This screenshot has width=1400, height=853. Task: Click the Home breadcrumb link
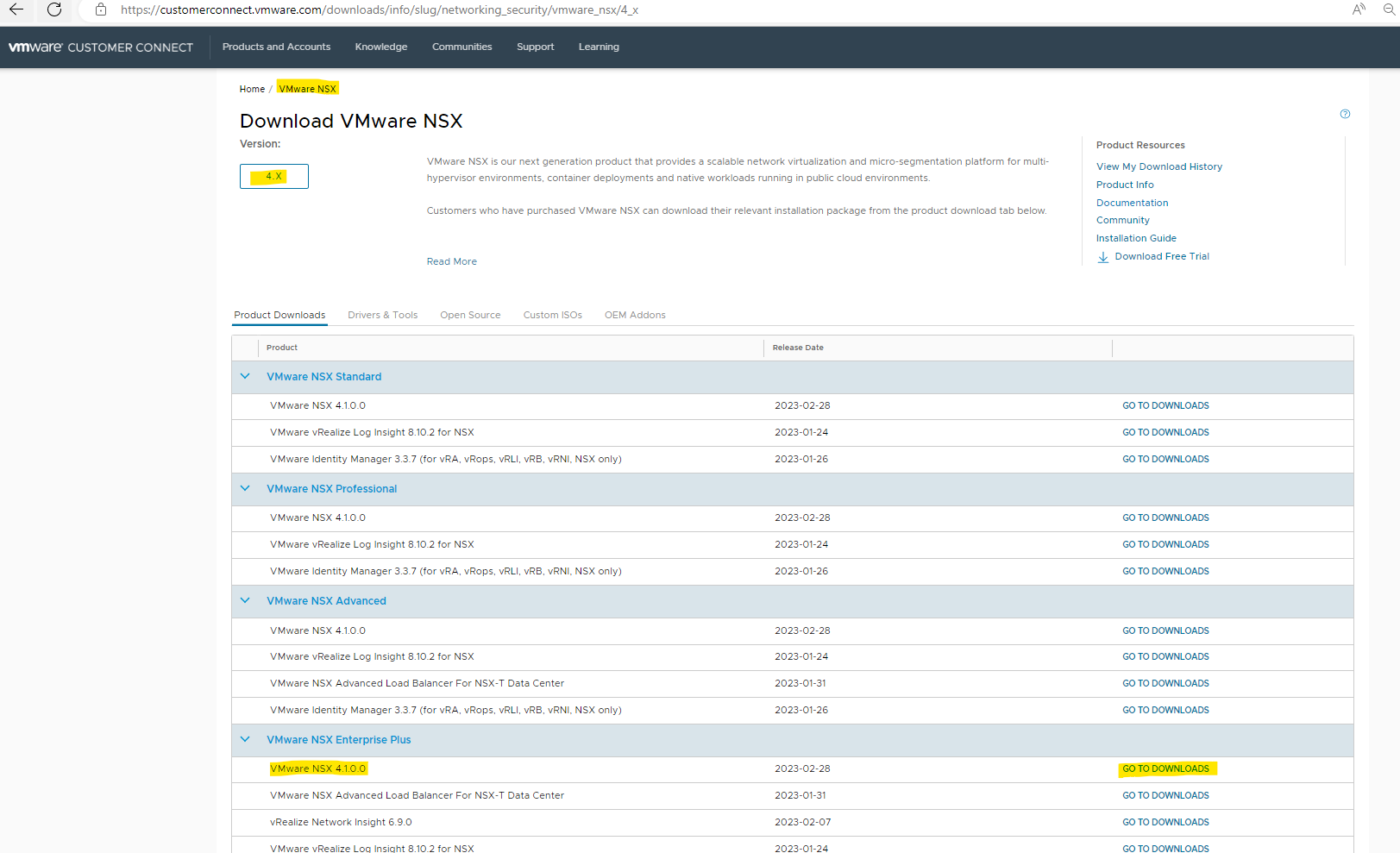[252, 89]
